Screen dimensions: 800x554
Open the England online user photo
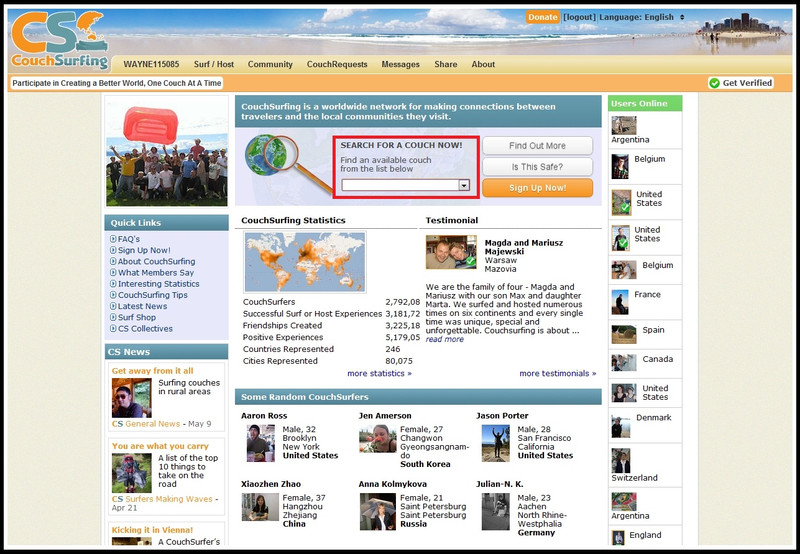618,538
